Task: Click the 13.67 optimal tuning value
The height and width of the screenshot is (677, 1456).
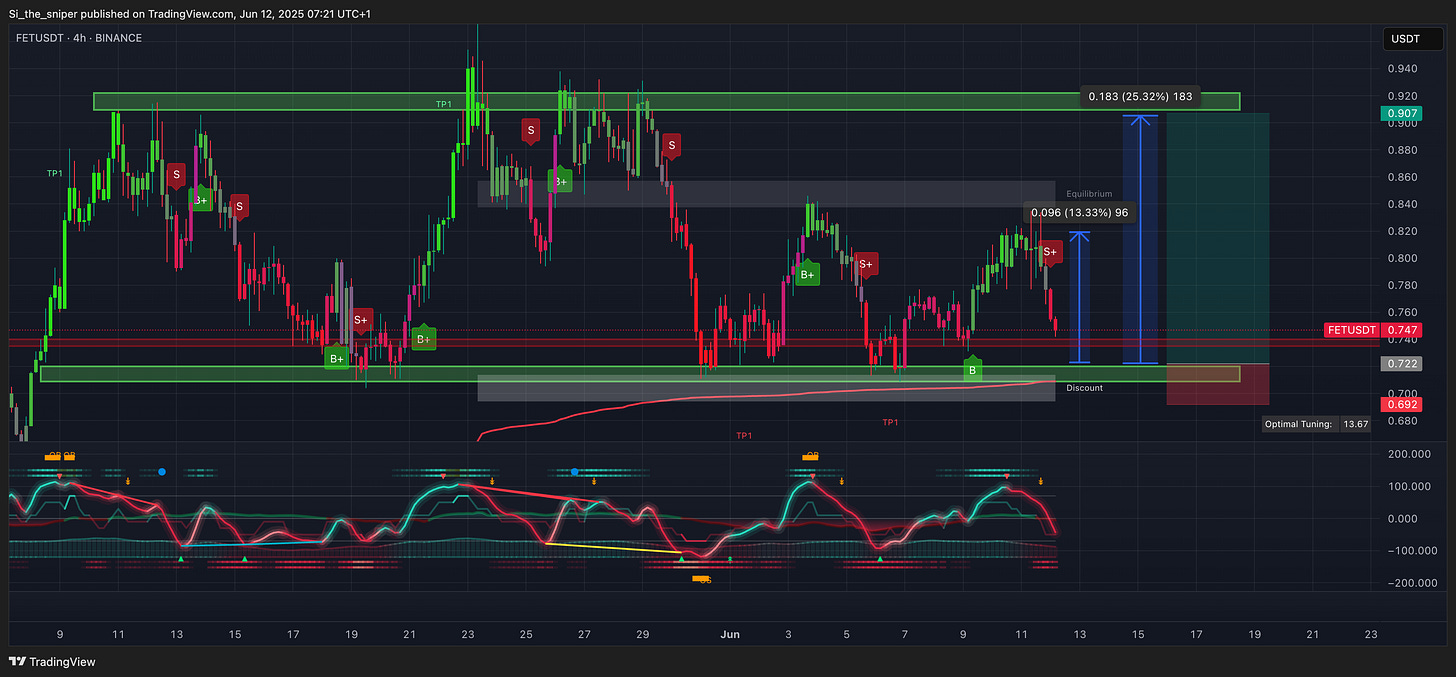Action: (1356, 424)
